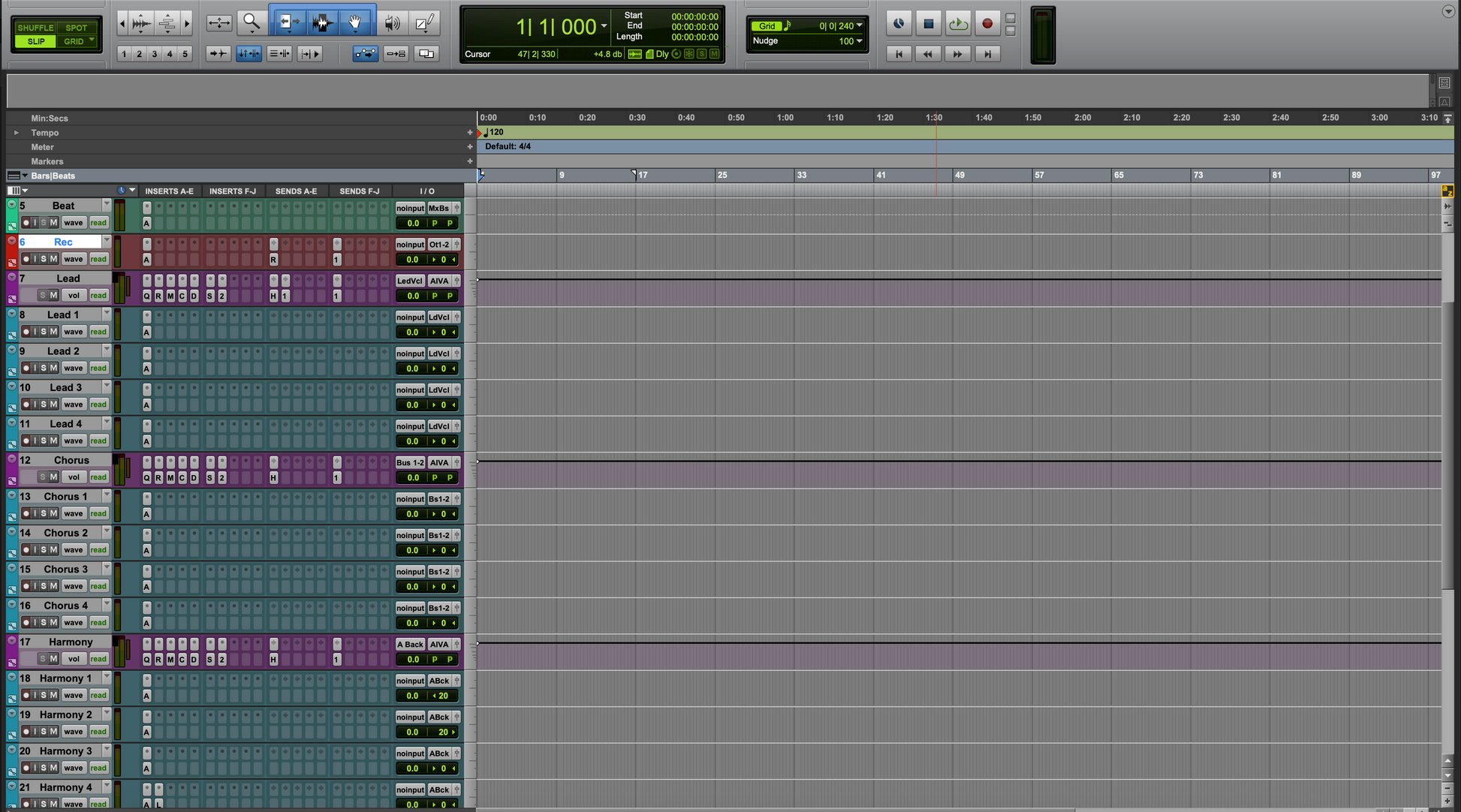1461x812 pixels.
Task: Expand the Tempo ruler
Action: pyautogui.click(x=16, y=133)
